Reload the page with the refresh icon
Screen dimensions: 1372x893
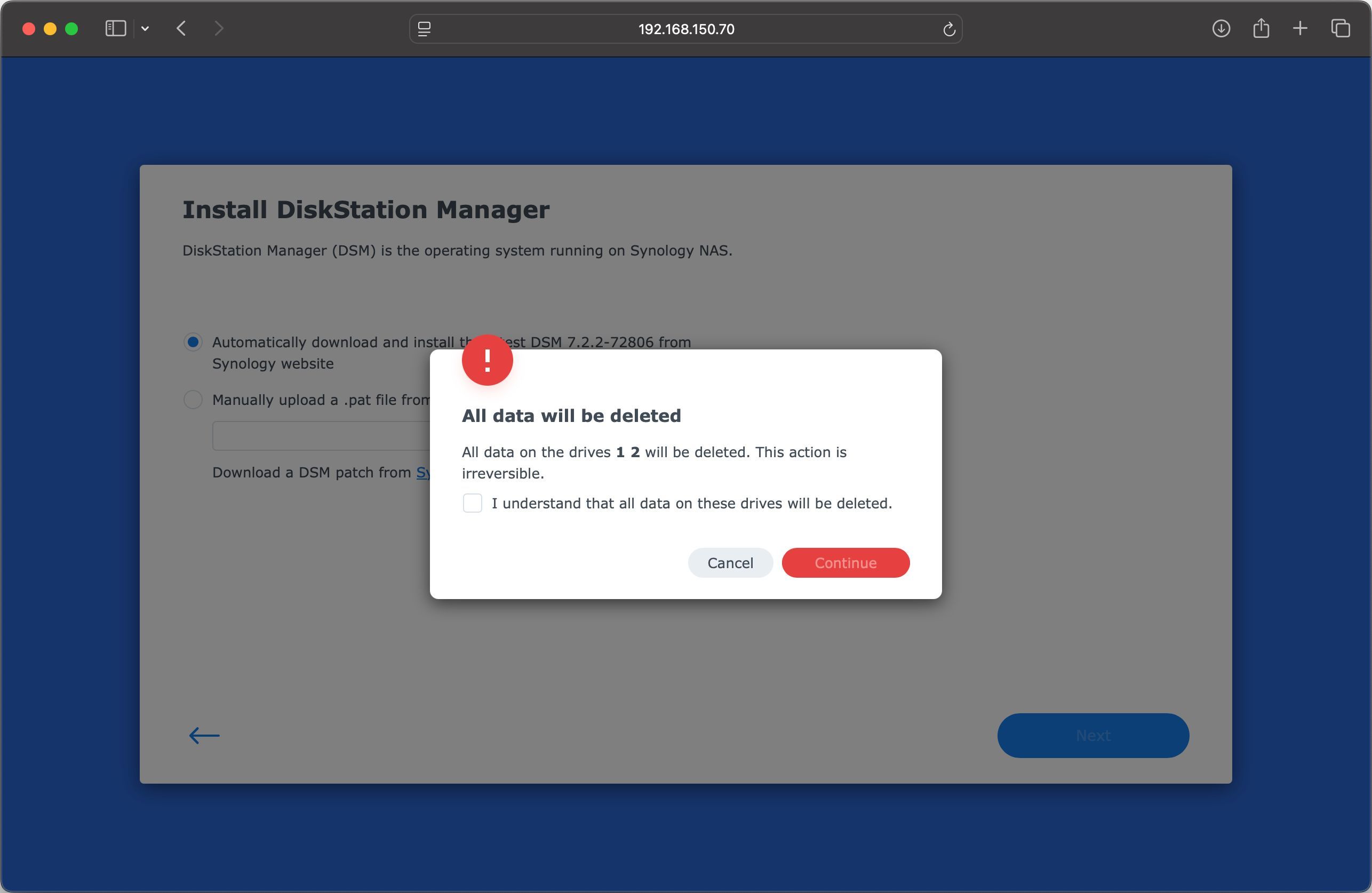[x=949, y=29]
